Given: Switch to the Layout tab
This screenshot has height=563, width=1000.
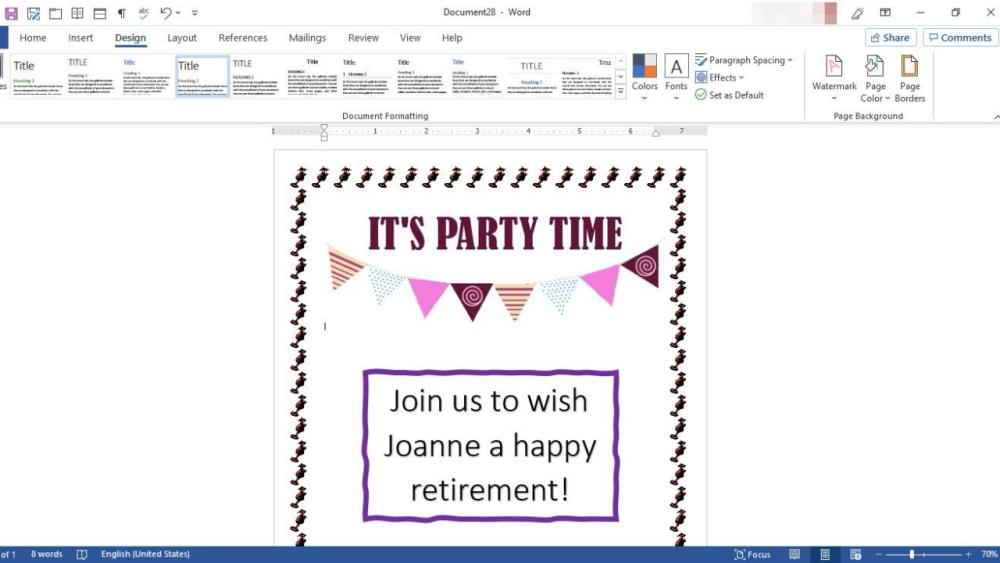Looking at the screenshot, I should pos(182,38).
